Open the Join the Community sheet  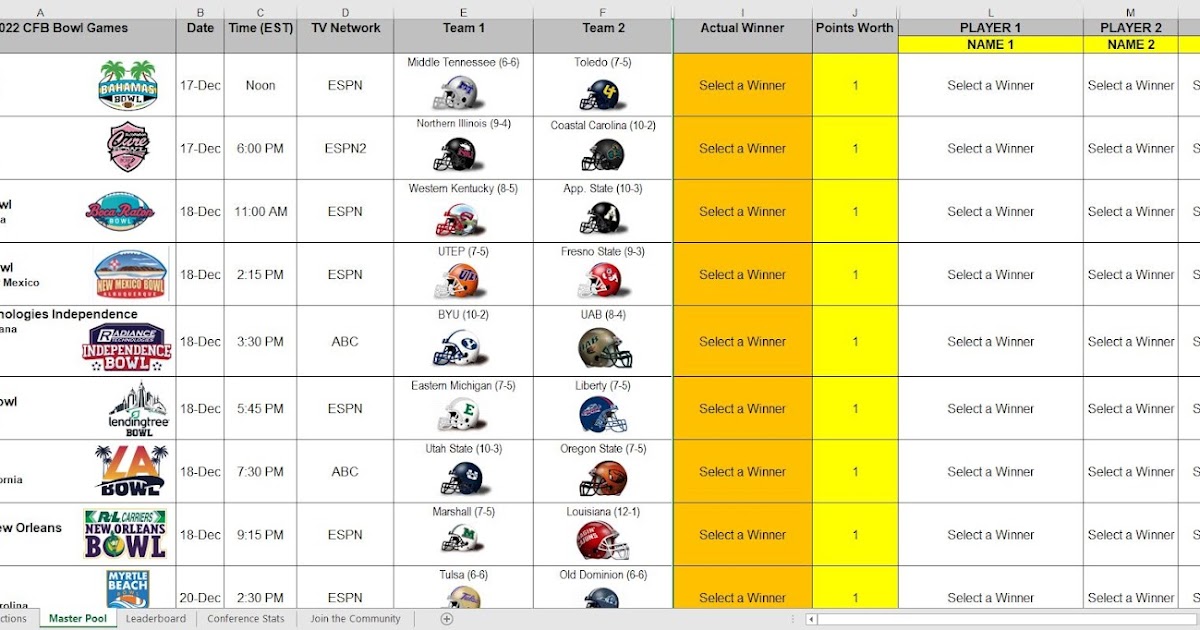pyautogui.click(x=355, y=618)
